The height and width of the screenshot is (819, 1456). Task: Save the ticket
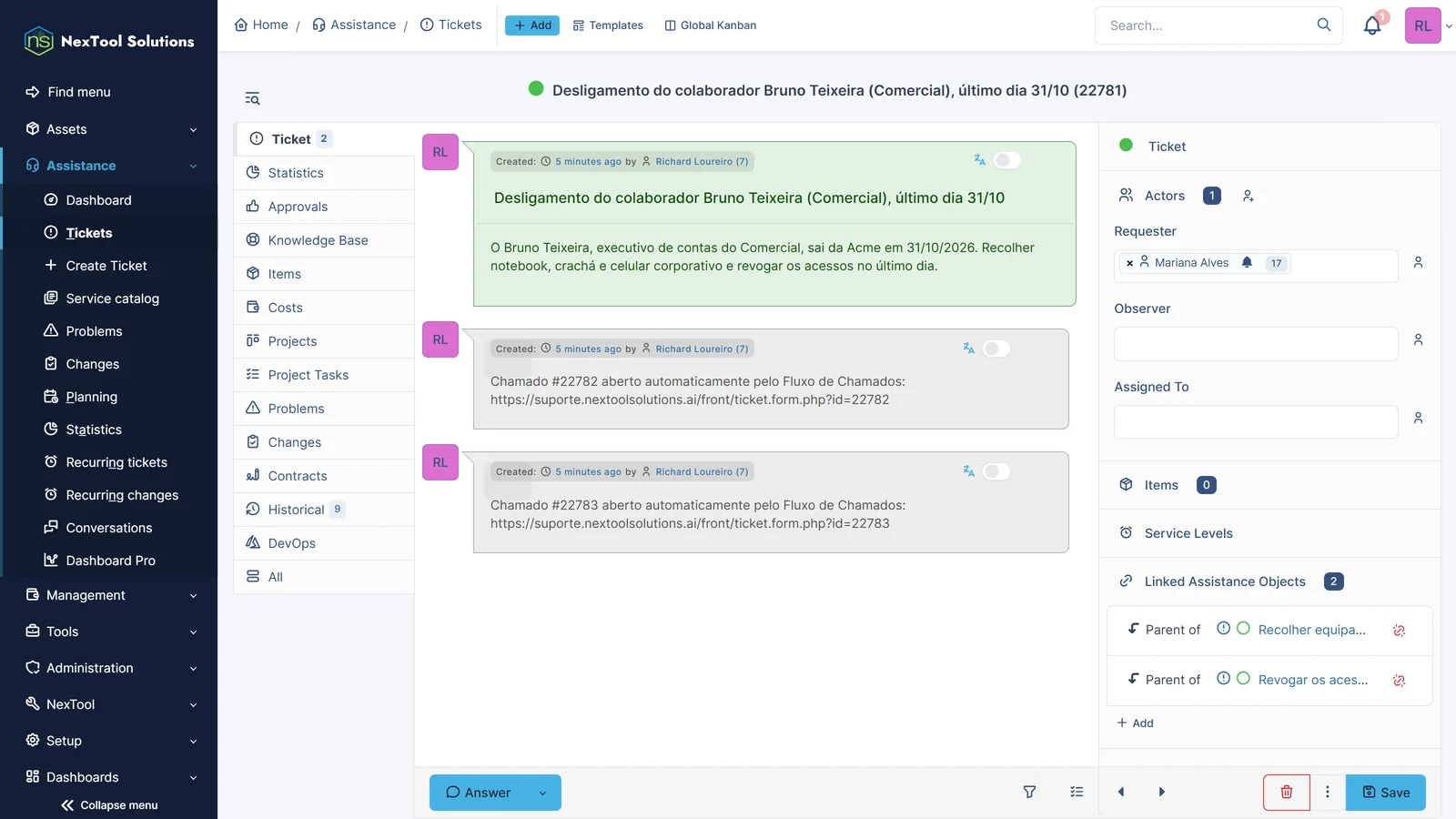click(x=1386, y=793)
